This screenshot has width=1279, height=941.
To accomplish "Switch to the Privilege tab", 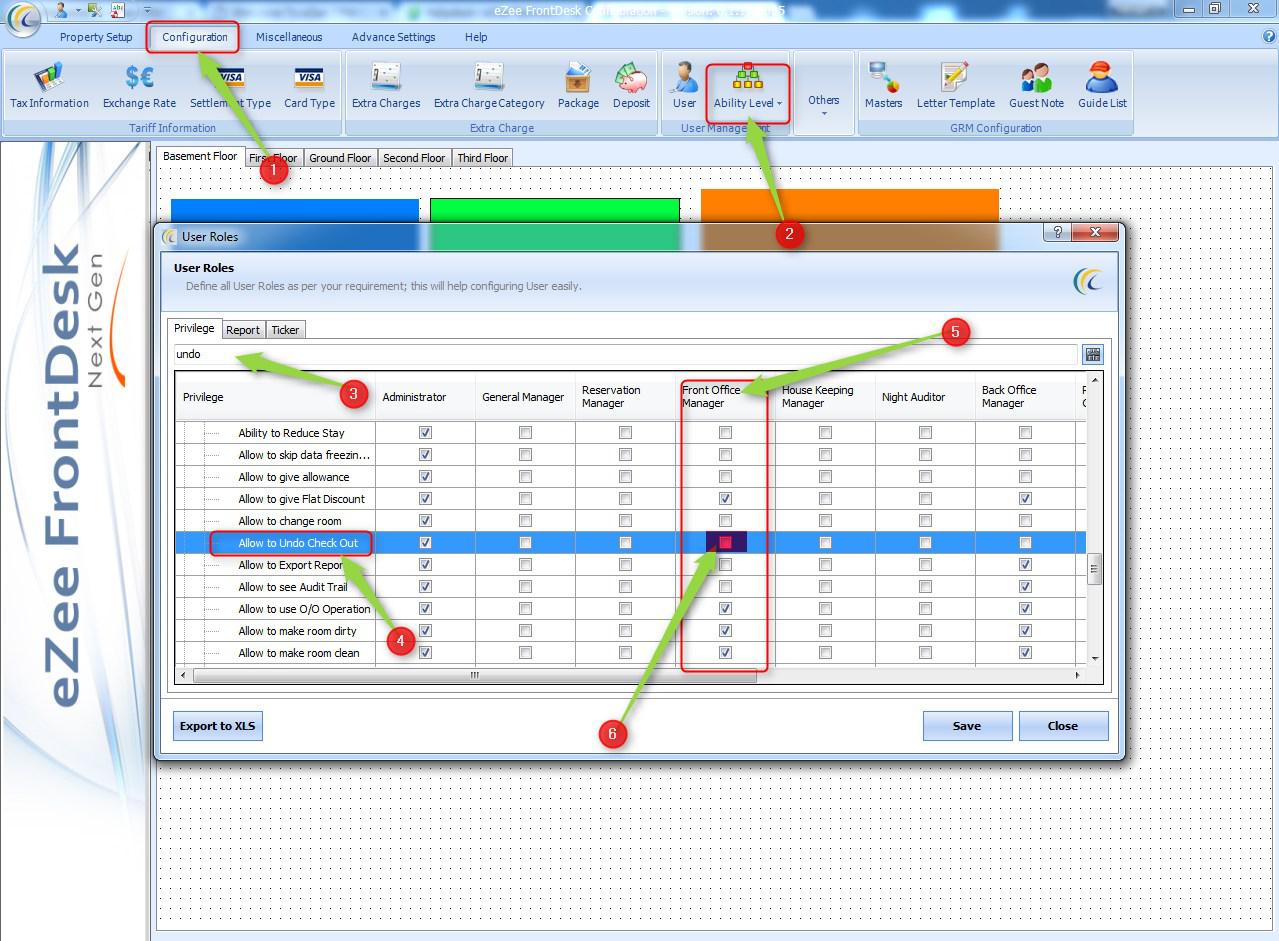I will [x=194, y=328].
